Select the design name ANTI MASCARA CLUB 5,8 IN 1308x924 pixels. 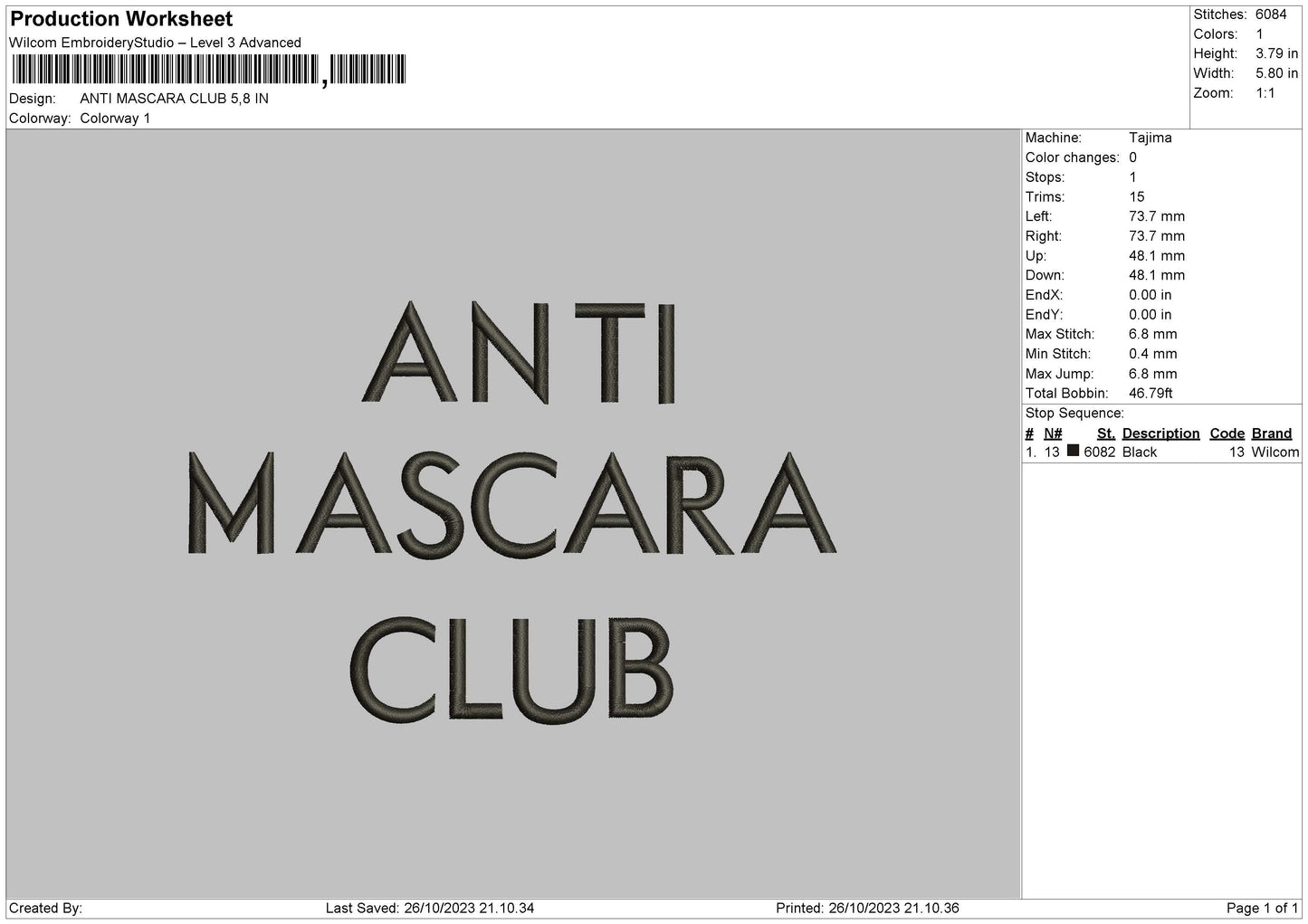[175, 99]
